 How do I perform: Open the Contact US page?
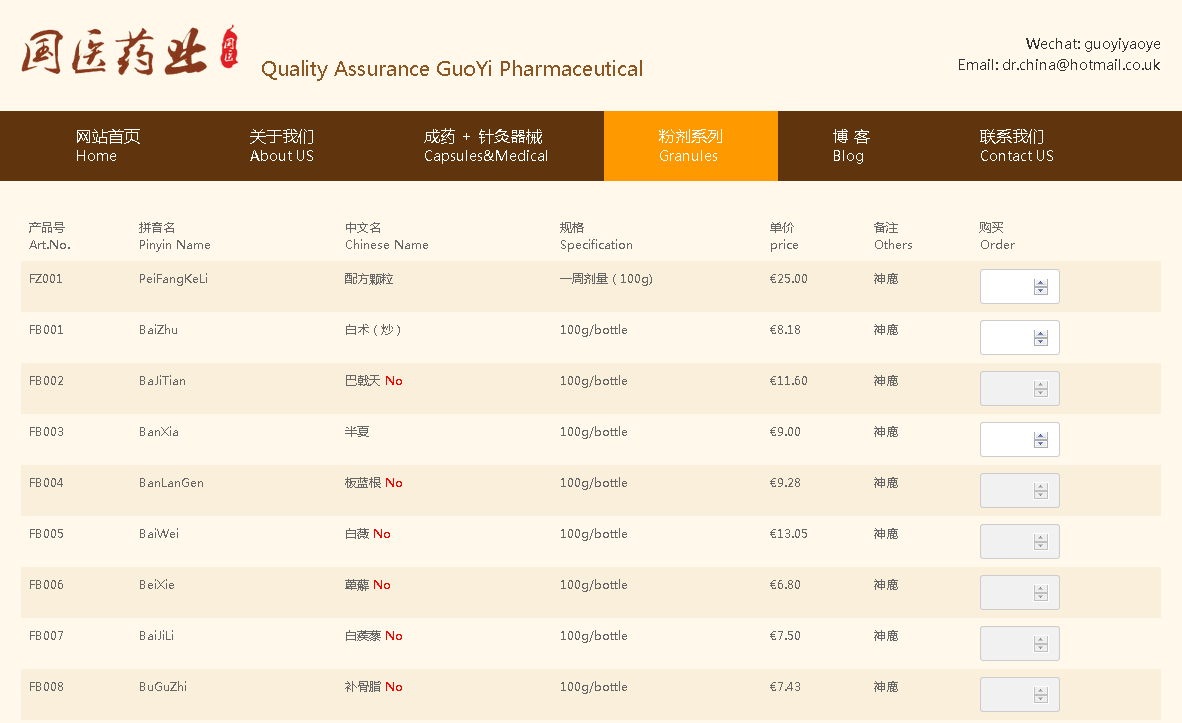coord(1016,146)
